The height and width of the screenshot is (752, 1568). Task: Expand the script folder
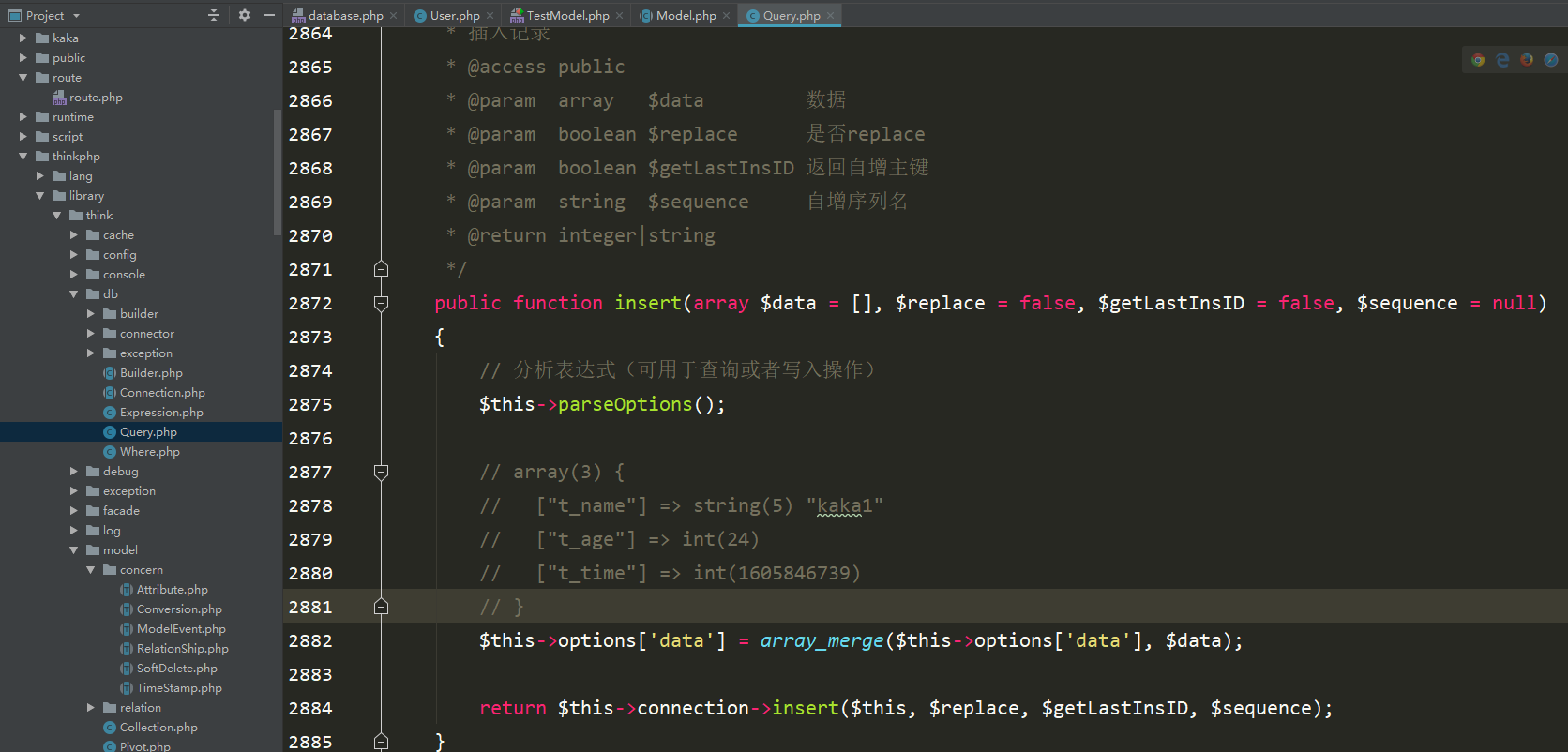pyautogui.click(x=23, y=137)
